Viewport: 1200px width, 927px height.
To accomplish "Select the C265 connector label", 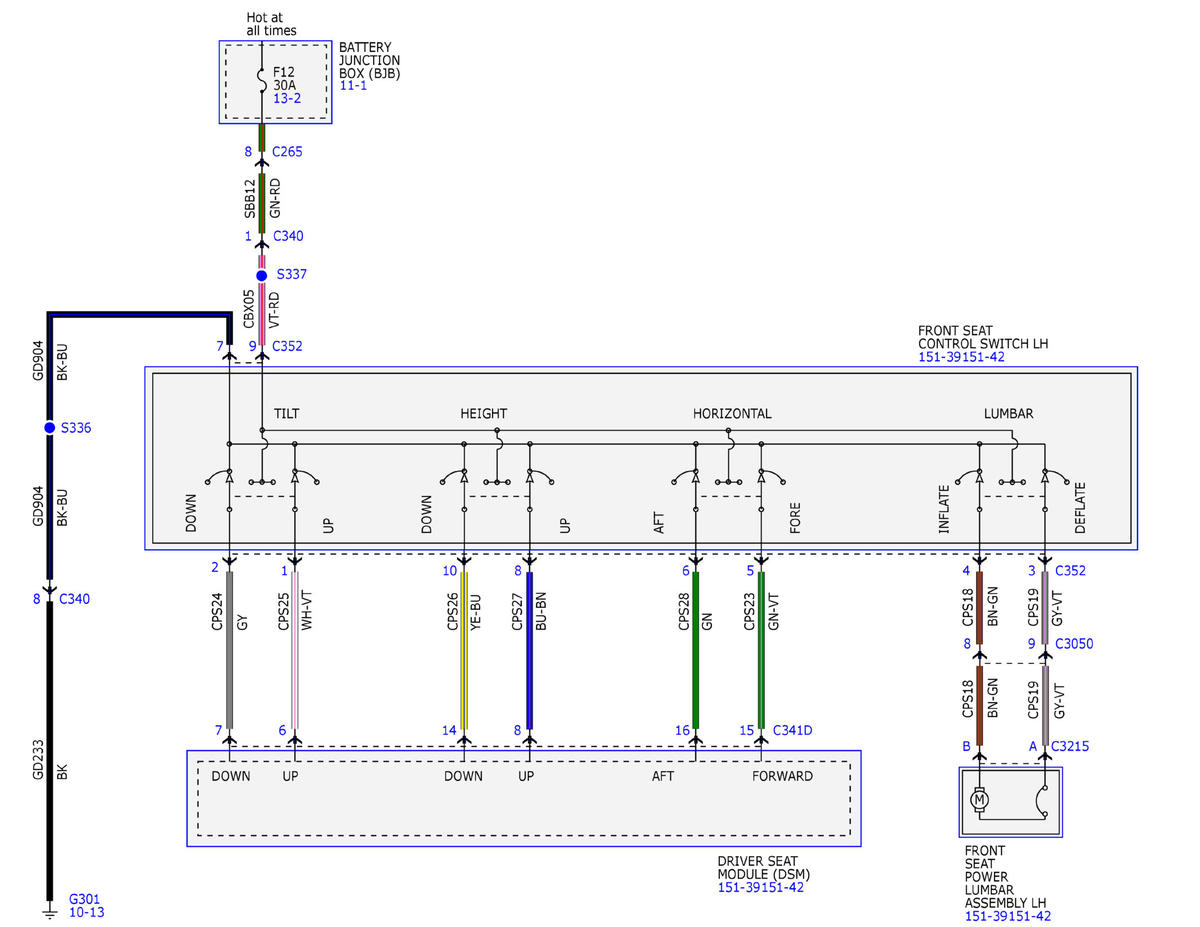I will point(287,152).
